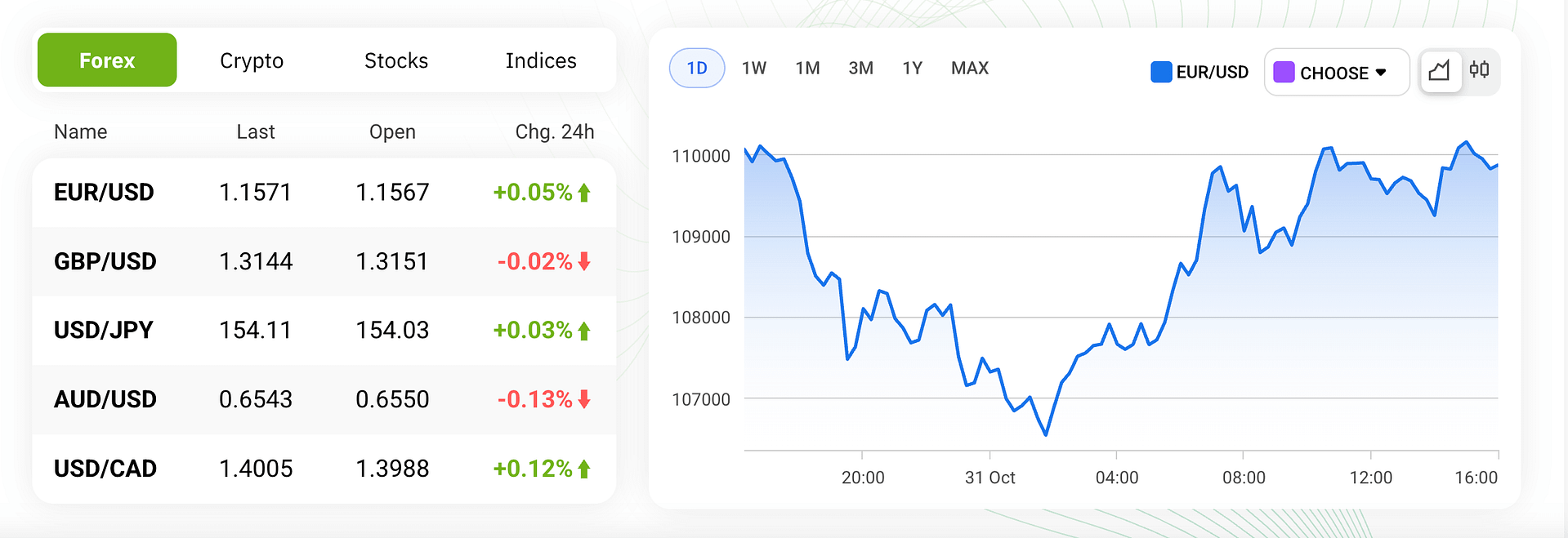1568x538 pixels.
Task: Click green up arrow in USD/JPY row
Action: [x=584, y=331]
